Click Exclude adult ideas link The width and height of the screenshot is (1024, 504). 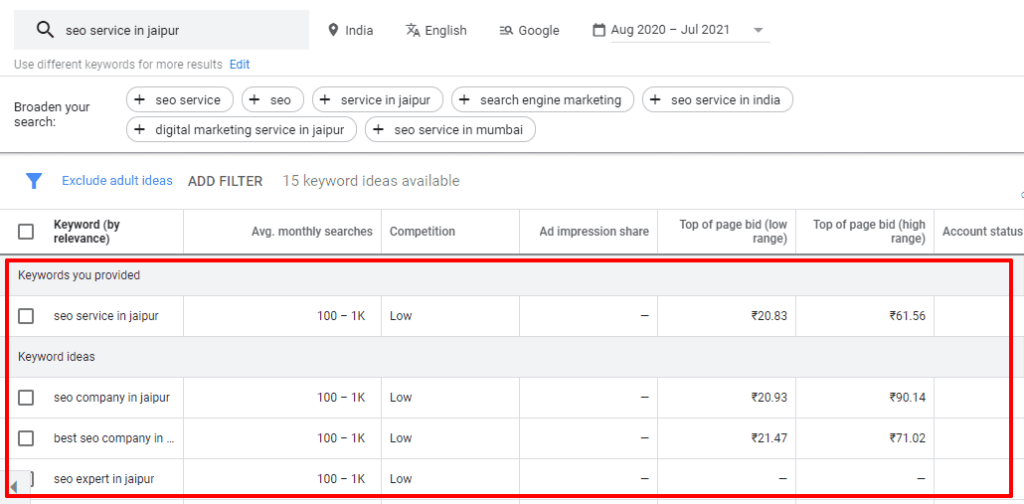click(x=117, y=181)
